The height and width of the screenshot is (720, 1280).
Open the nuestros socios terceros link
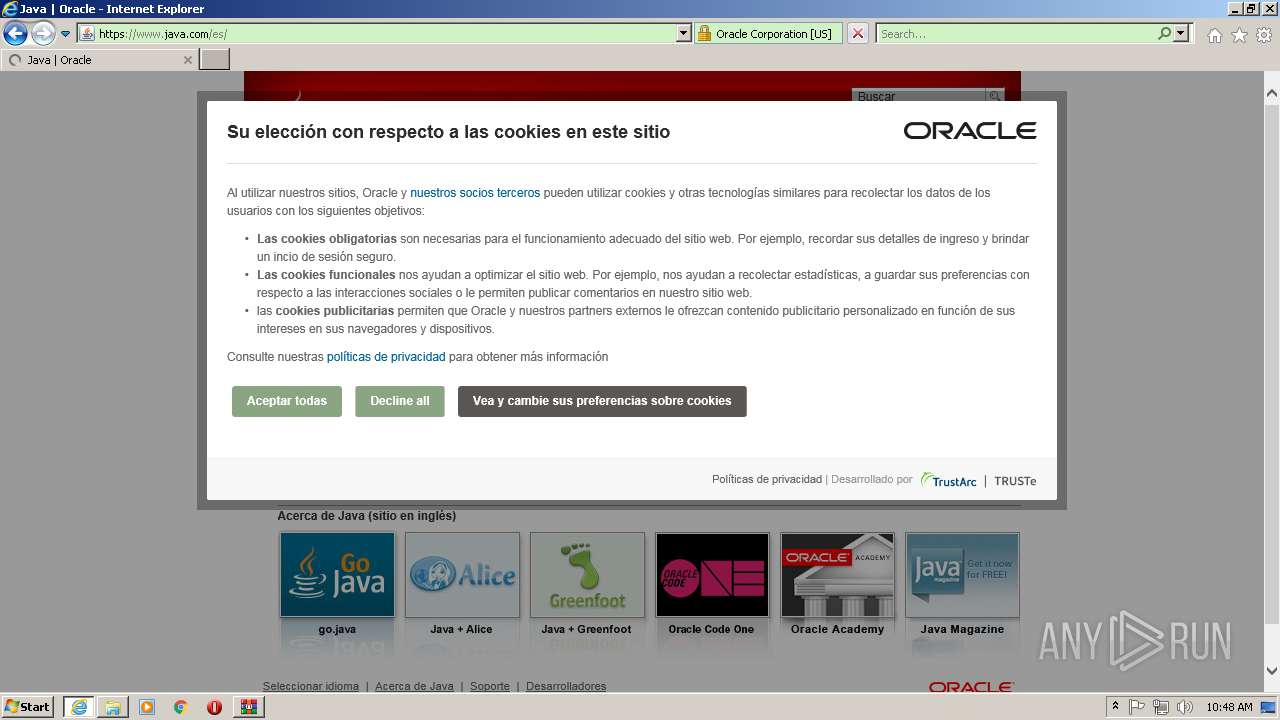(475, 193)
